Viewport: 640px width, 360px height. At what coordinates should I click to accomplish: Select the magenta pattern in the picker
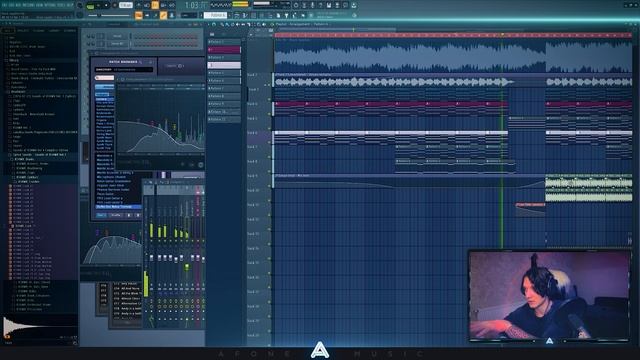tap(224, 50)
